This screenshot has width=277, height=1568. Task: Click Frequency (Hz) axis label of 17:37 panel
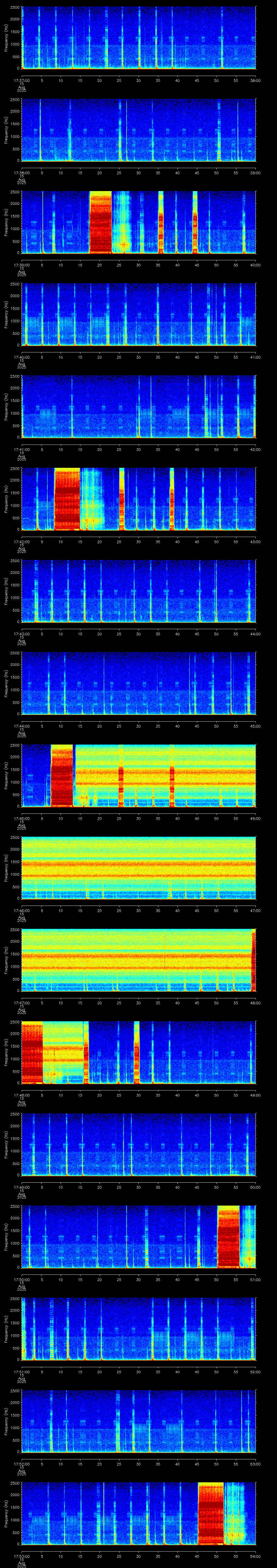point(6,38)
